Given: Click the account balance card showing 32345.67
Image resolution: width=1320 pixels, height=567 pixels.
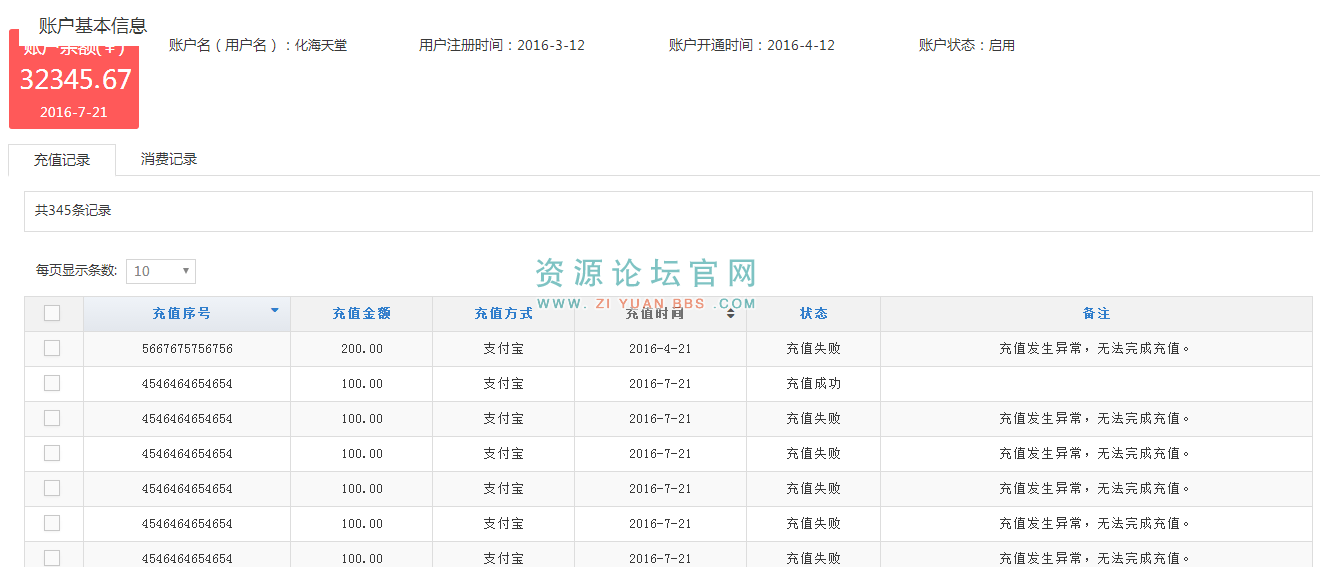Looking at the screenshot, I should (x=74, y=79).
